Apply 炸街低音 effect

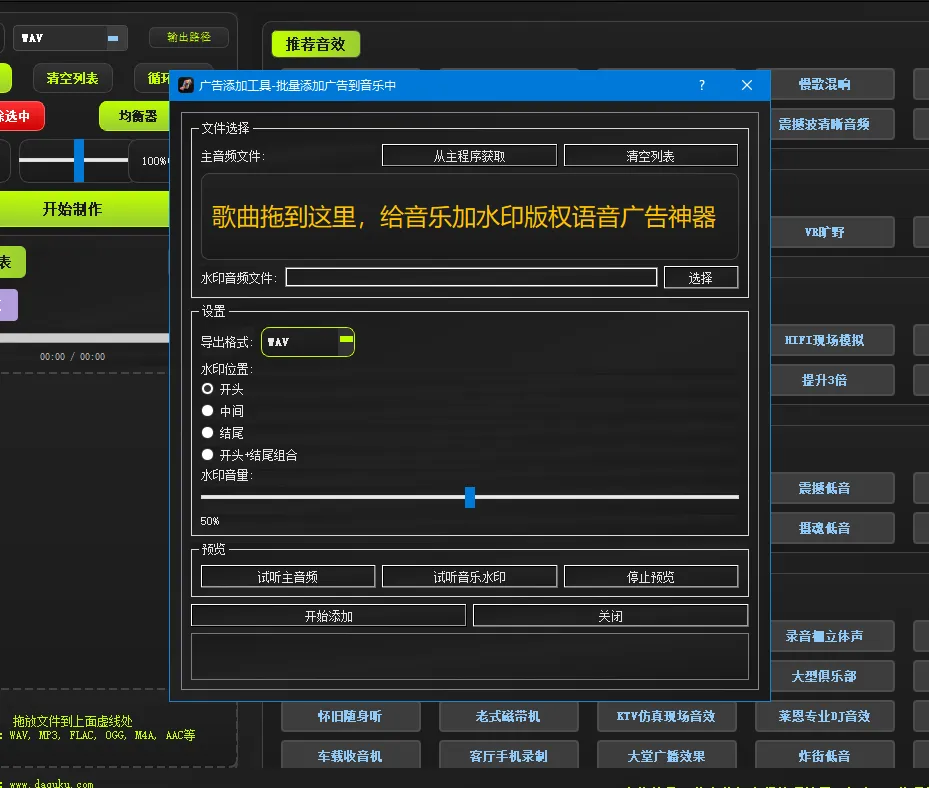pos(825,755)
